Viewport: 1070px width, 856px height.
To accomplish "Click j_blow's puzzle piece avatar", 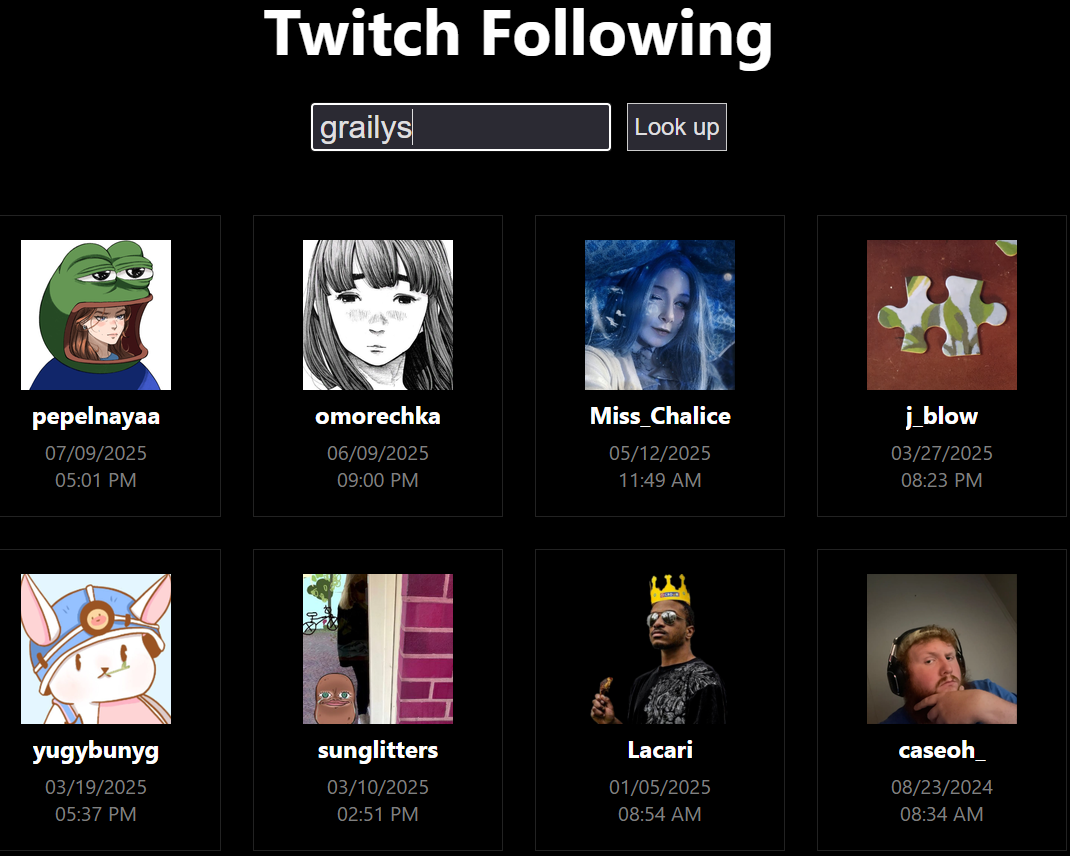I will (942, 315).
